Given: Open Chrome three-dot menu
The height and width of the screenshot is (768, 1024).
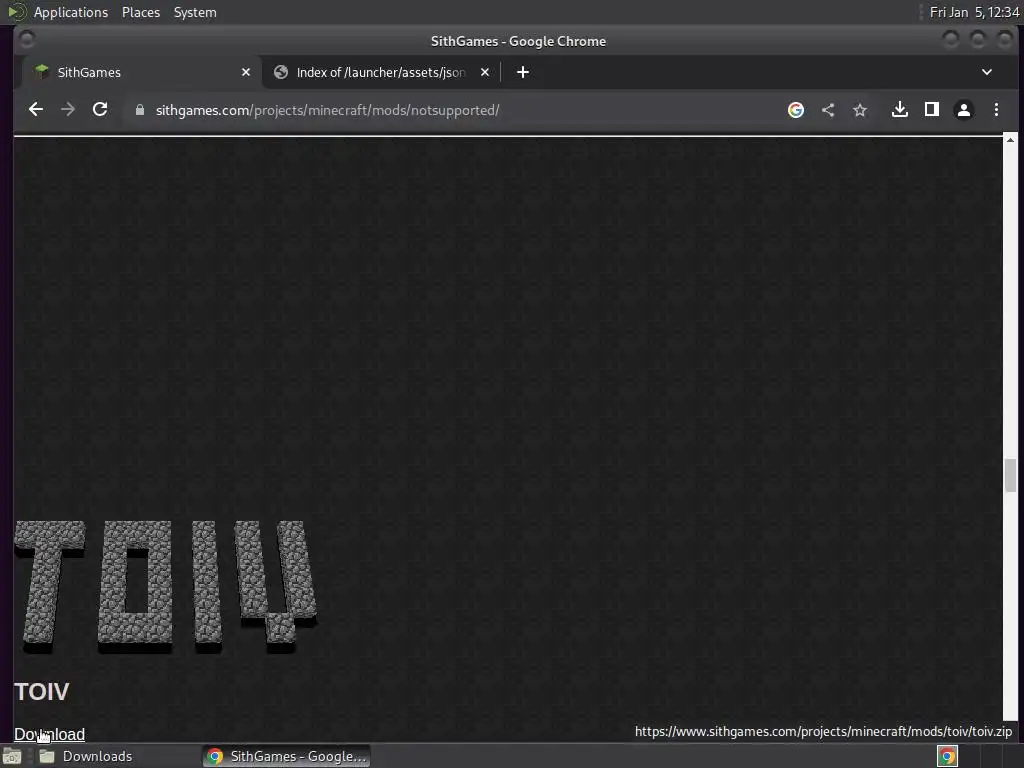Looking at the screenshot, I should click(x=996, y=110).
